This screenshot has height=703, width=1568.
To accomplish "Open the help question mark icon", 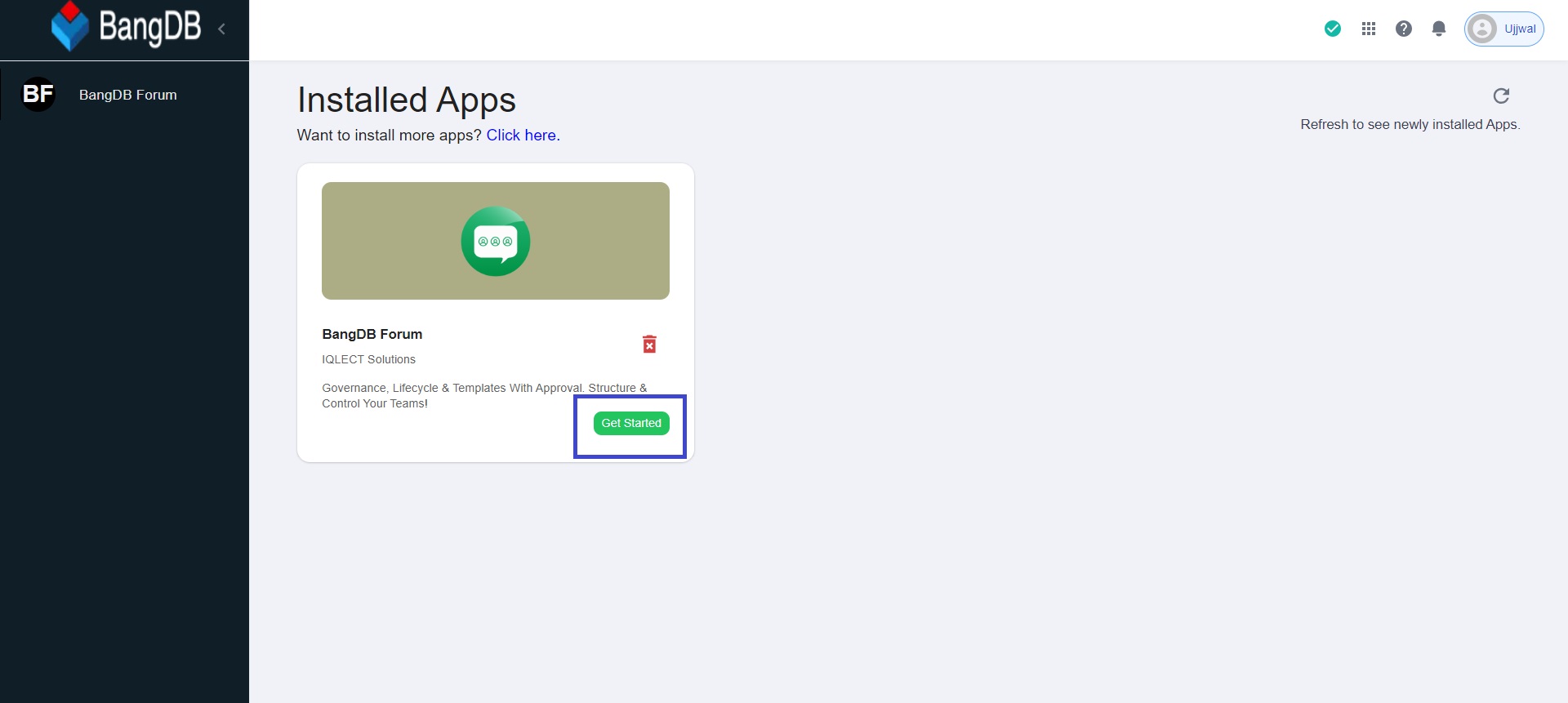I will pos(1404,29).
